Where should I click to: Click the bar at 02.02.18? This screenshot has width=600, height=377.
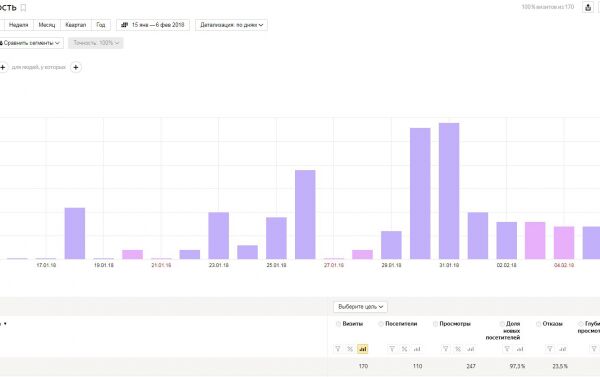click(x=507, y=241)
